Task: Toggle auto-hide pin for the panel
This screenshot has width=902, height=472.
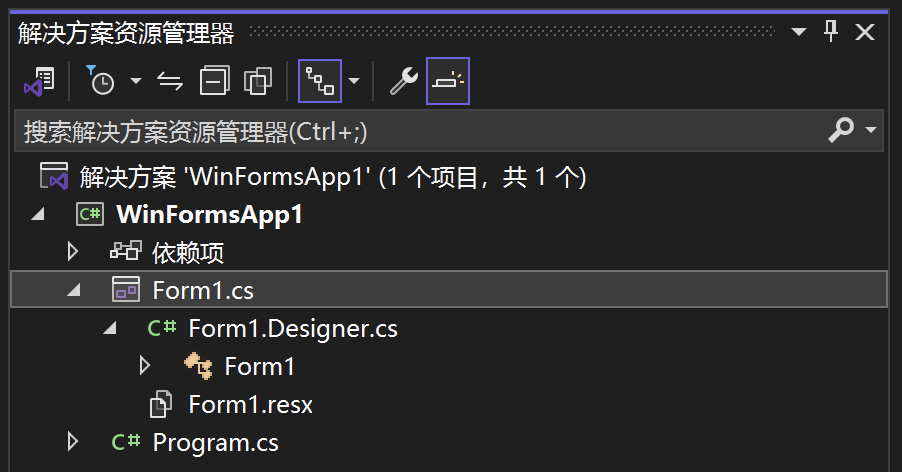Action: (x=831, y=31)
